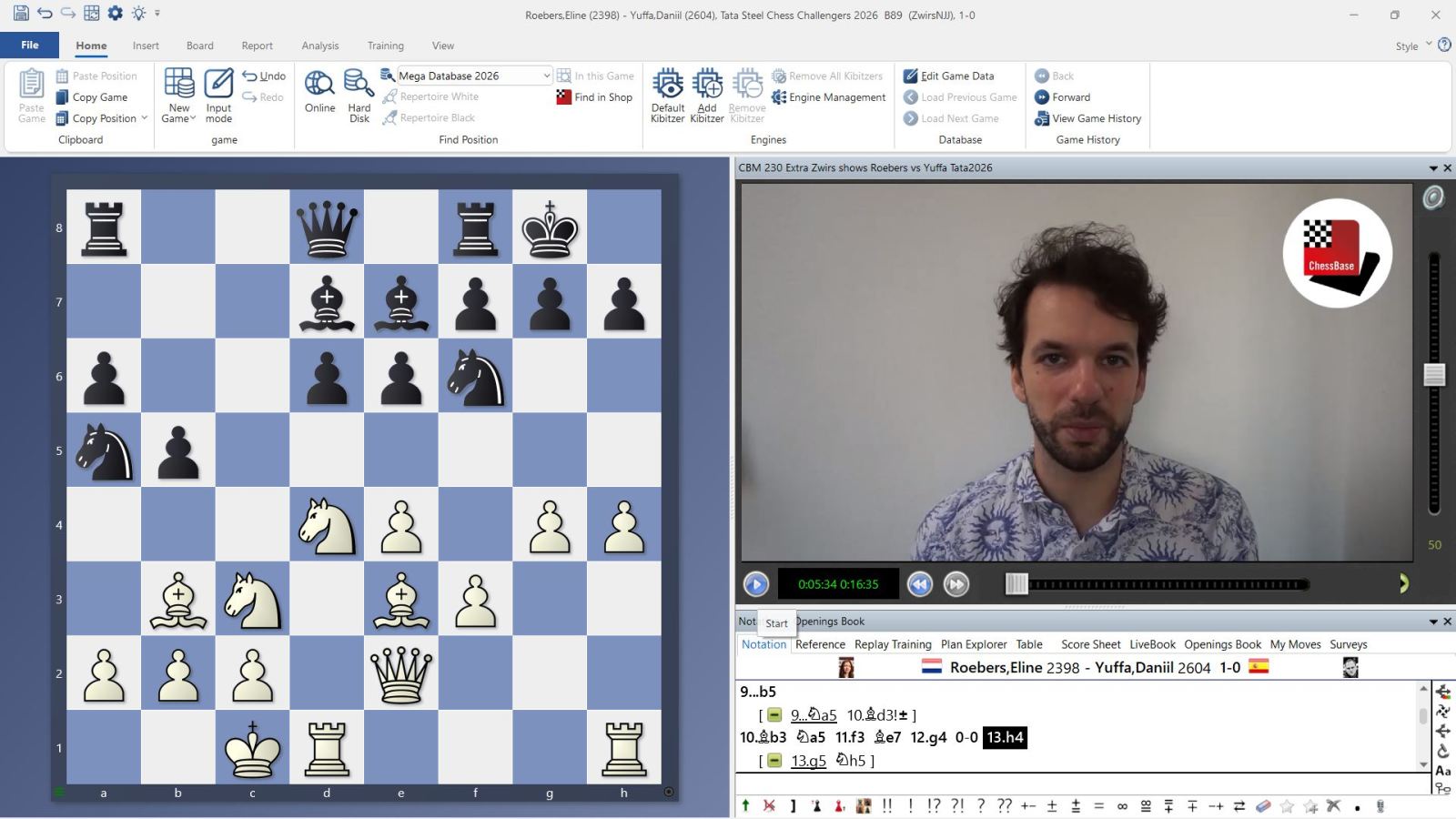Click the Hard Disk search icon
Viewport: 1456px width, 819px height.
359,85
